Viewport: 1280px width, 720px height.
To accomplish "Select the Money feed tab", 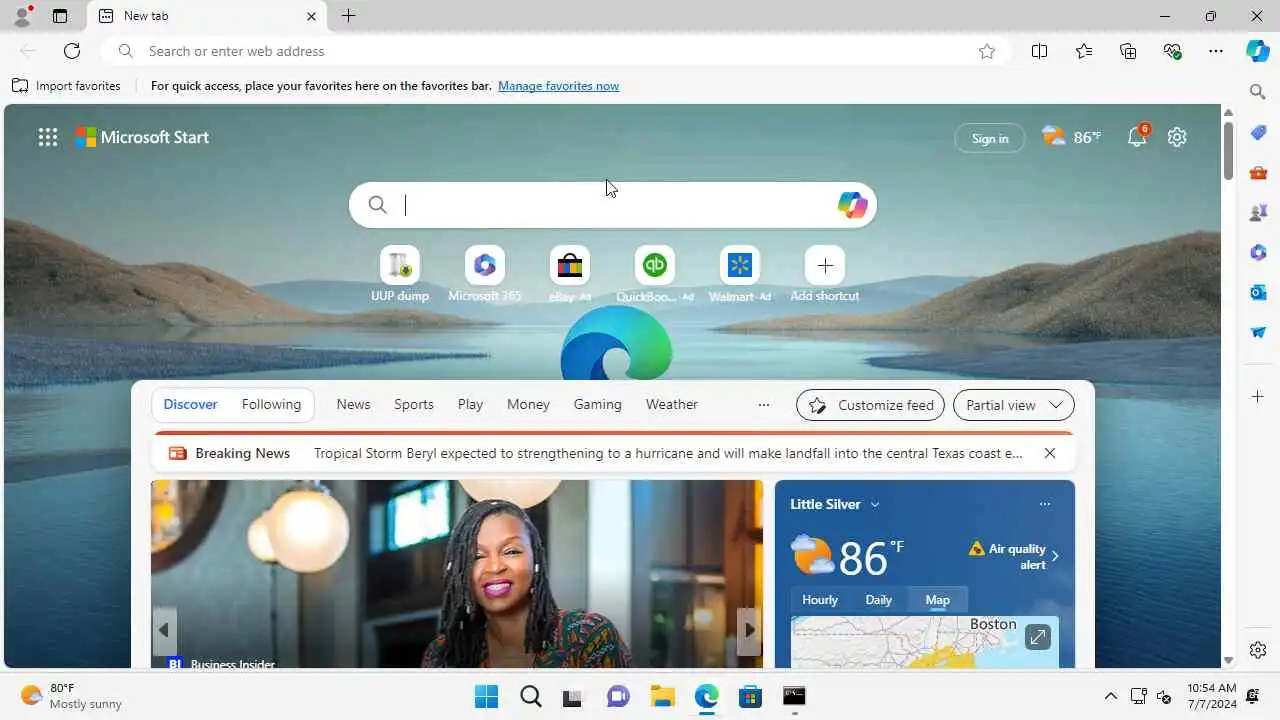I will [528, 404].
